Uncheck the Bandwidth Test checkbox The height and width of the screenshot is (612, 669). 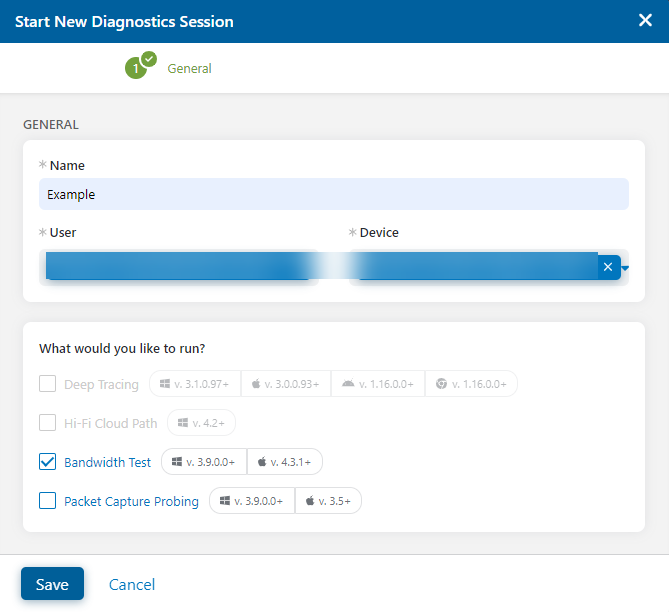(47, 462)
